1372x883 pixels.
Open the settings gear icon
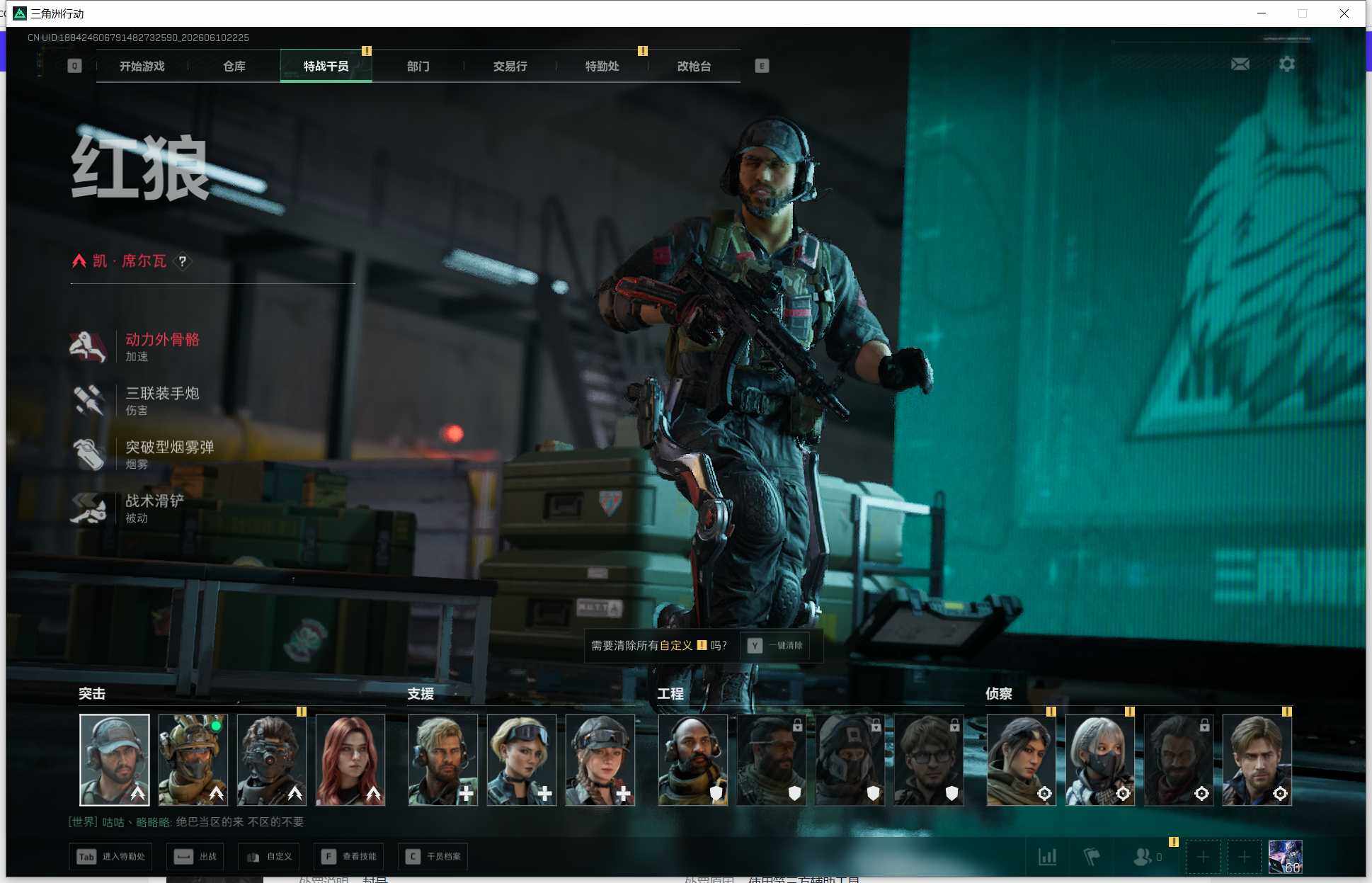tap(1287, 64)
